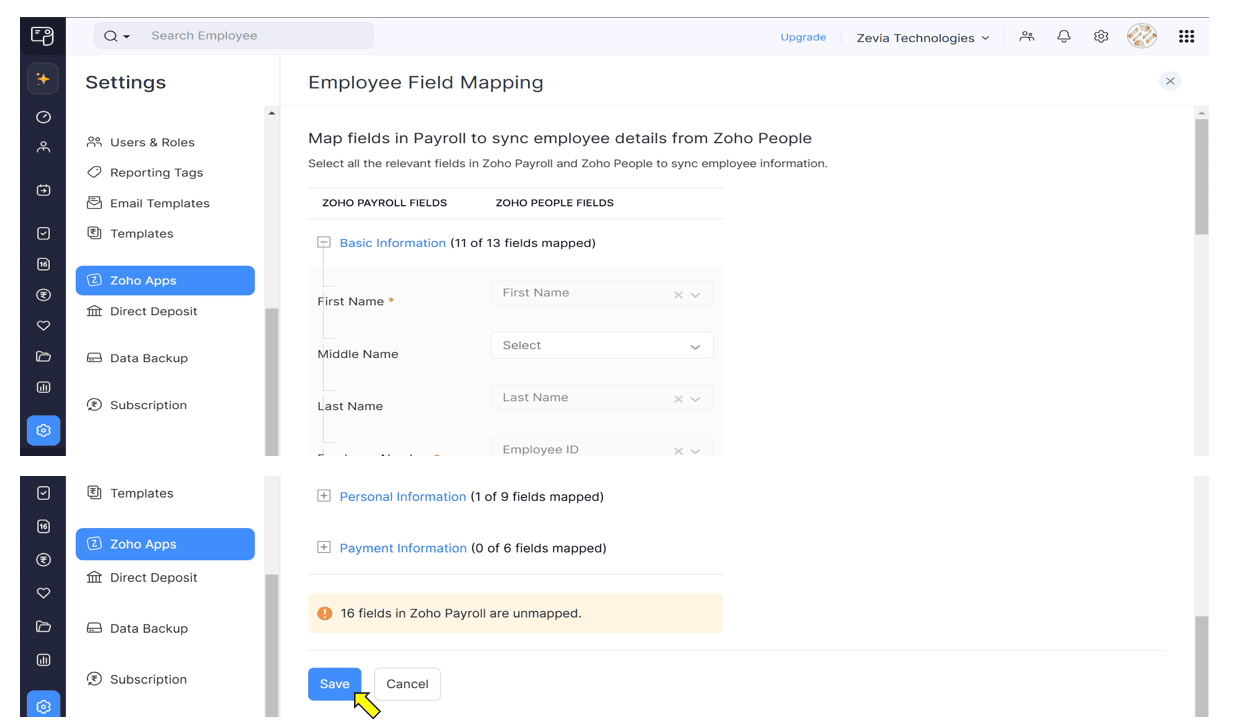The height and width of the screenshot is (728, 1235).
Task: Click the '(0 of 6 fields mapped)' text
Action: click(539, 548)
